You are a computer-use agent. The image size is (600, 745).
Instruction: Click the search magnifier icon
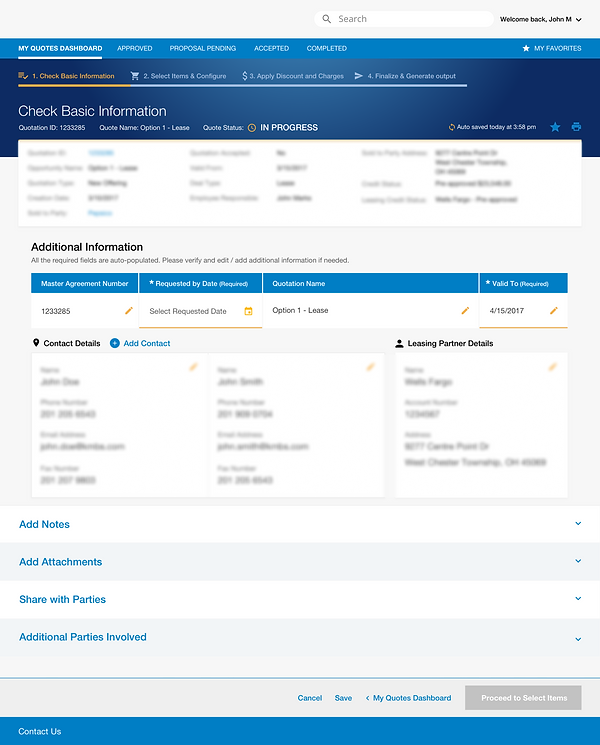click(326, 19)
